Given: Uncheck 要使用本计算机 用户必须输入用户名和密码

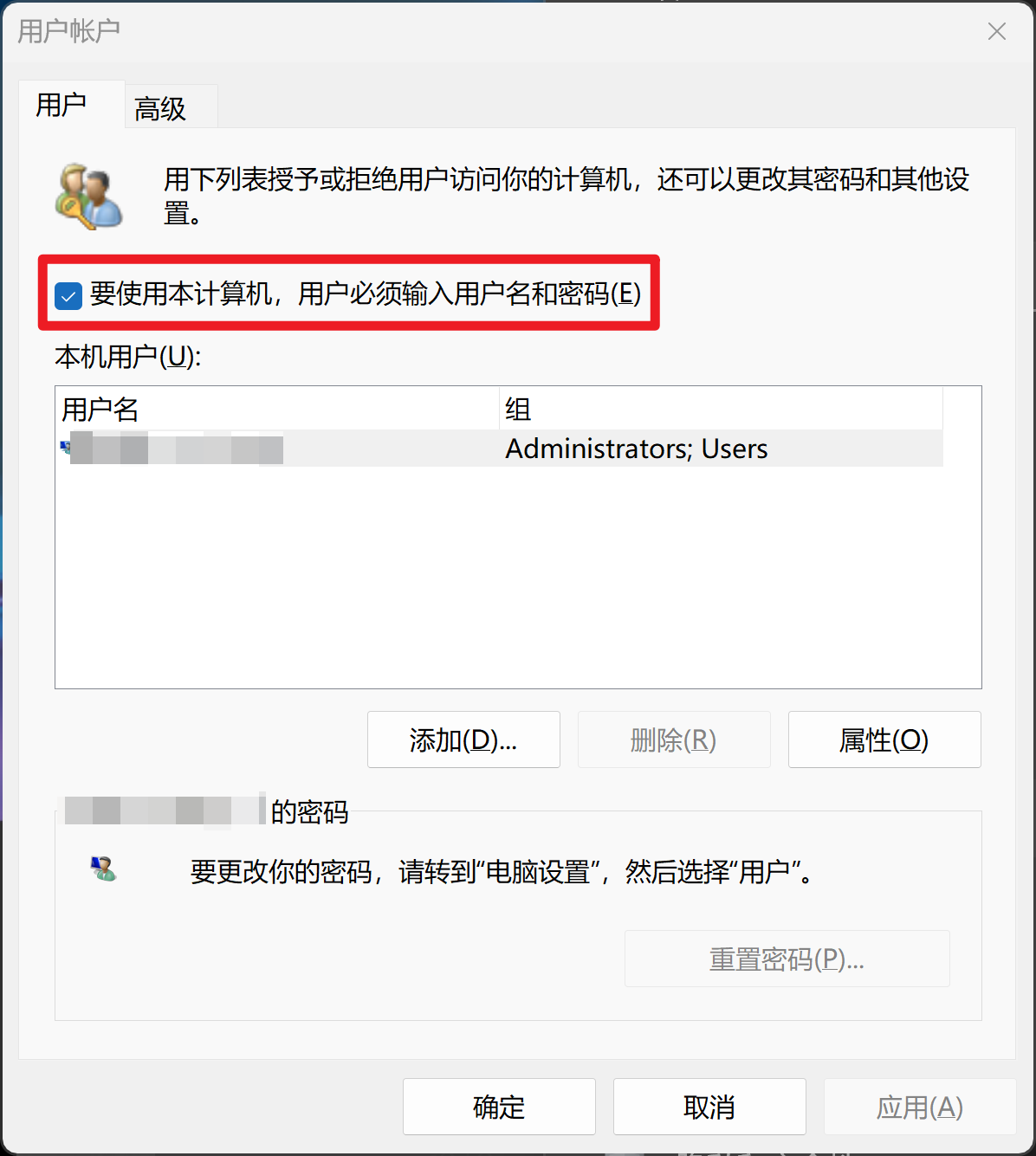Looking at the screenshot, I should [68, 295].
